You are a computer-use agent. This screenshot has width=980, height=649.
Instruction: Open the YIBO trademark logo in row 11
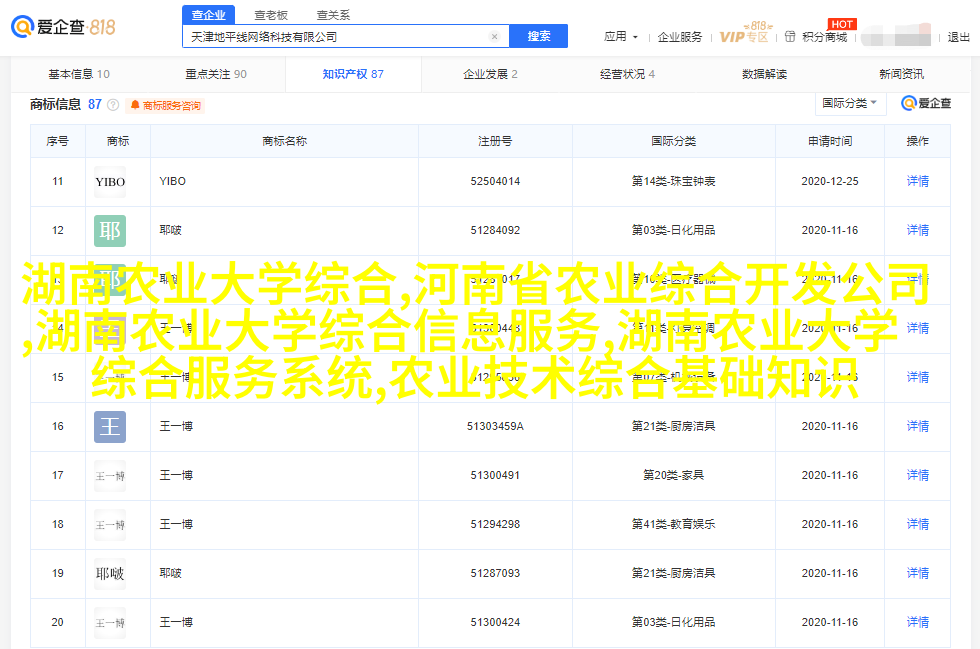coord(110,182)
